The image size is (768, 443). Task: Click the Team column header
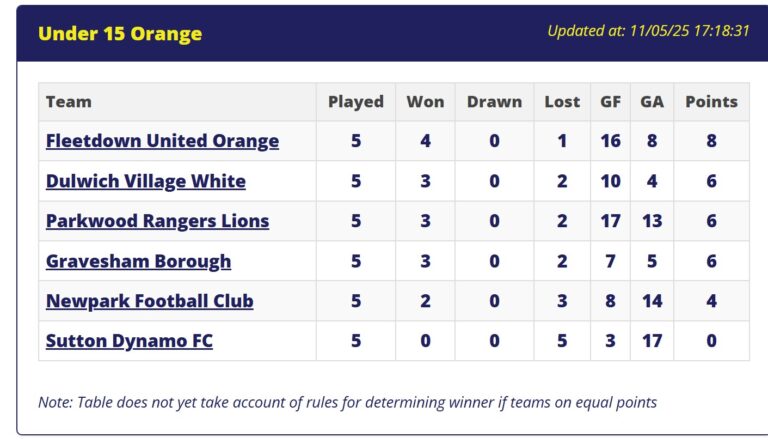click(x=69, y=102)
